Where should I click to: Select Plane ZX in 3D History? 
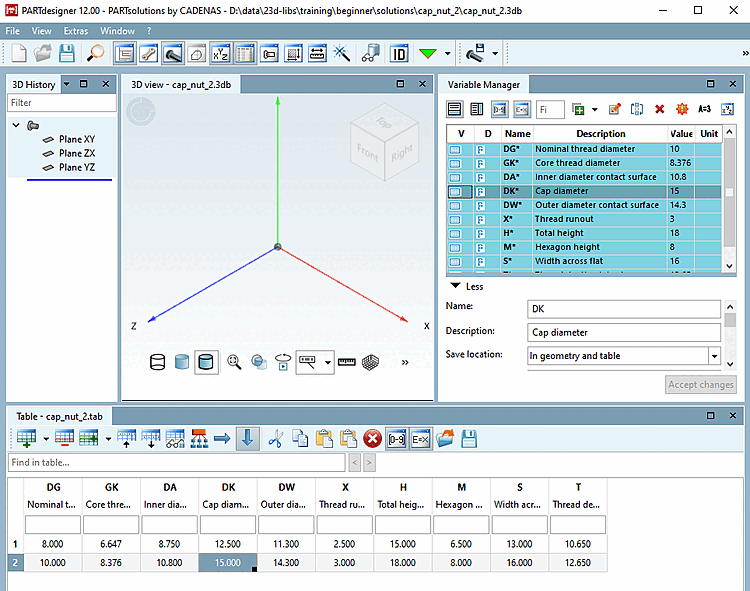pos(77,153)
